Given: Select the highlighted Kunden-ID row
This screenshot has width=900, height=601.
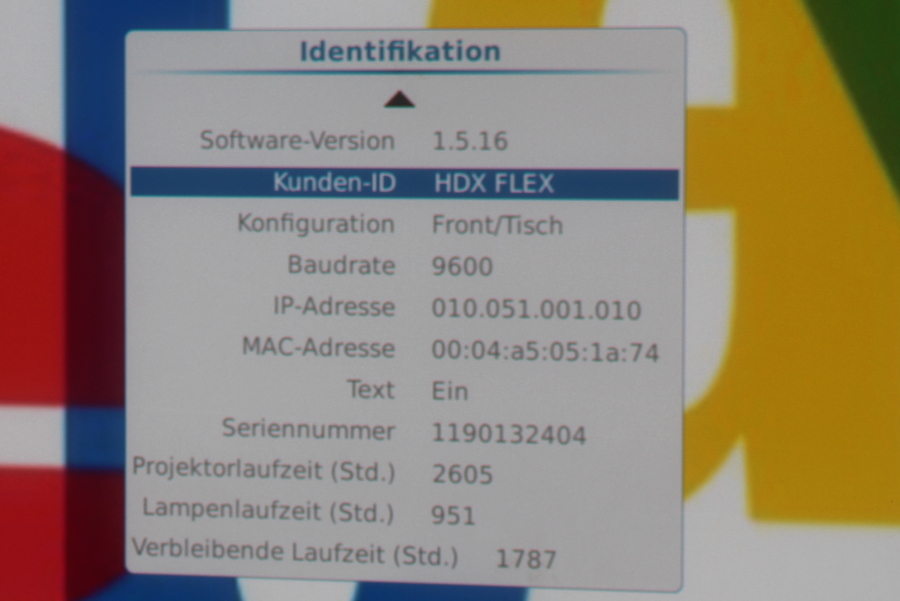Looking at the screenshot, I should coord(405,183).
